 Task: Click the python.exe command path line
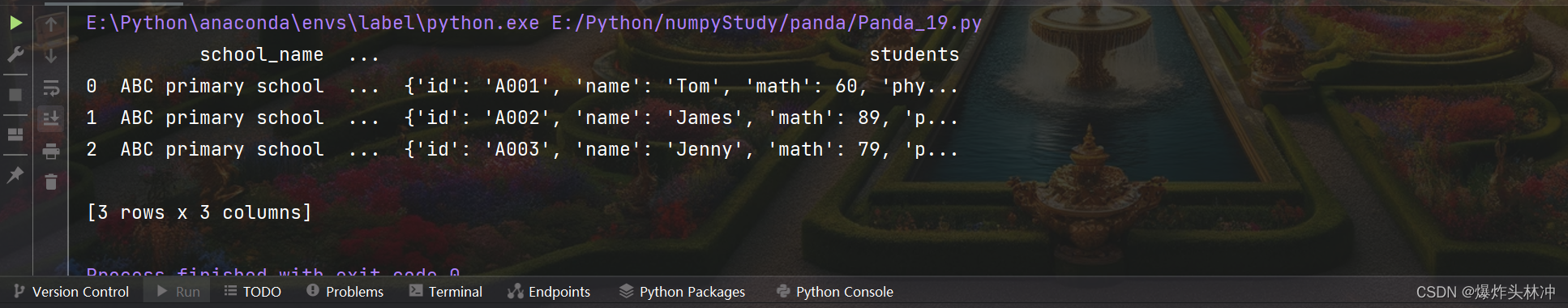pyautogui.click(x=533, y=23)
